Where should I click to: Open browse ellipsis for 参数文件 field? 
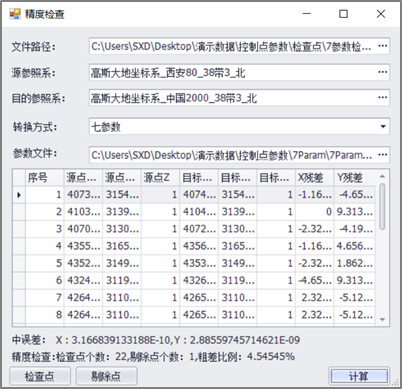point(383,155)
